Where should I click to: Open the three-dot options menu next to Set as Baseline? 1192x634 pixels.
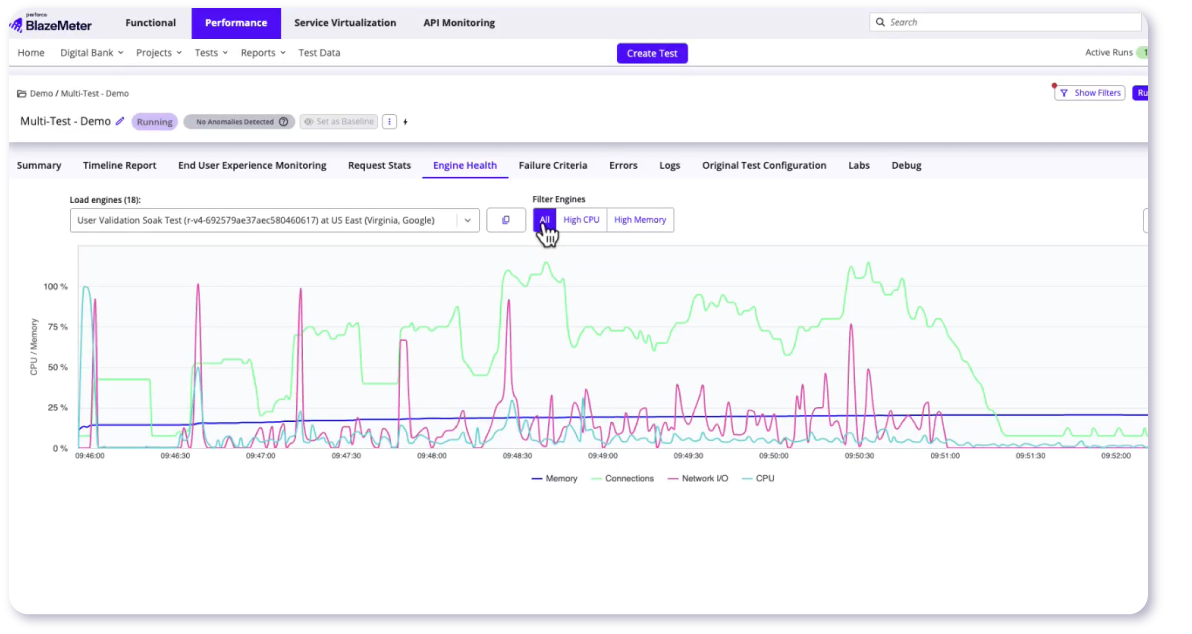[390, 122]
